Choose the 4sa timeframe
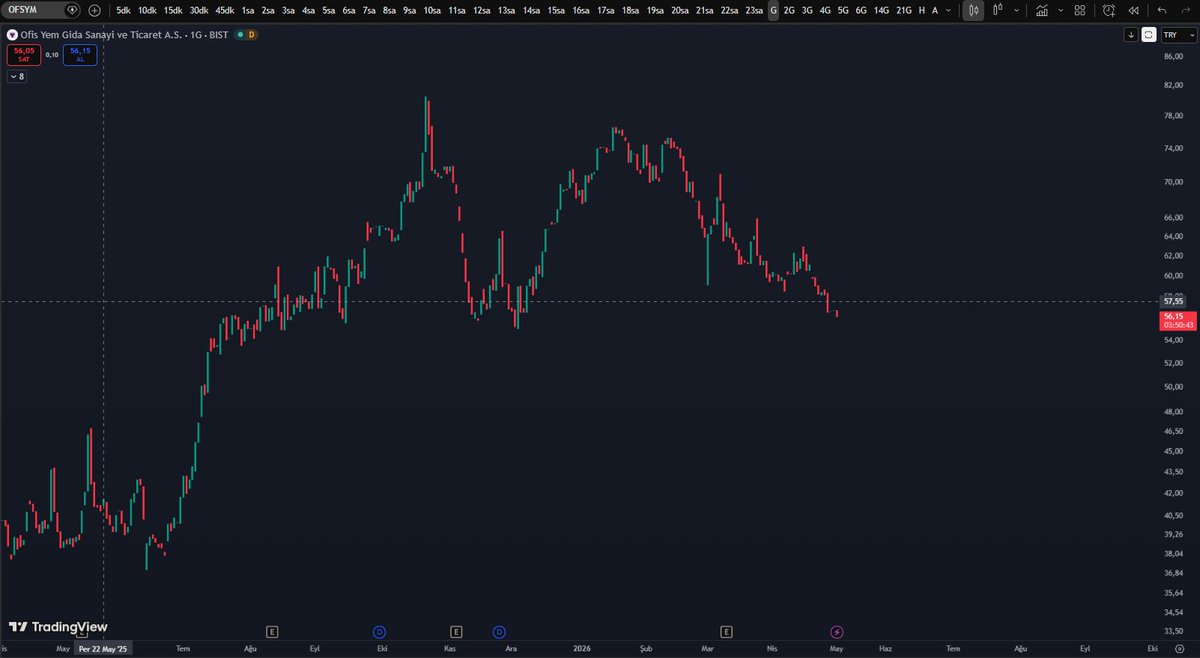This screenshot has height=658, width=1200. pyautogui.click(x=308, y=10)
